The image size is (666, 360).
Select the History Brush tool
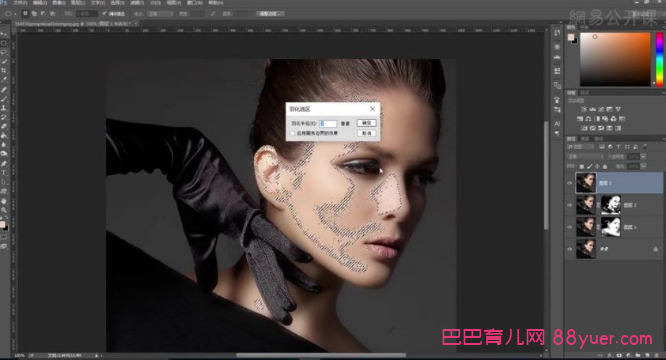click(4, 117)
